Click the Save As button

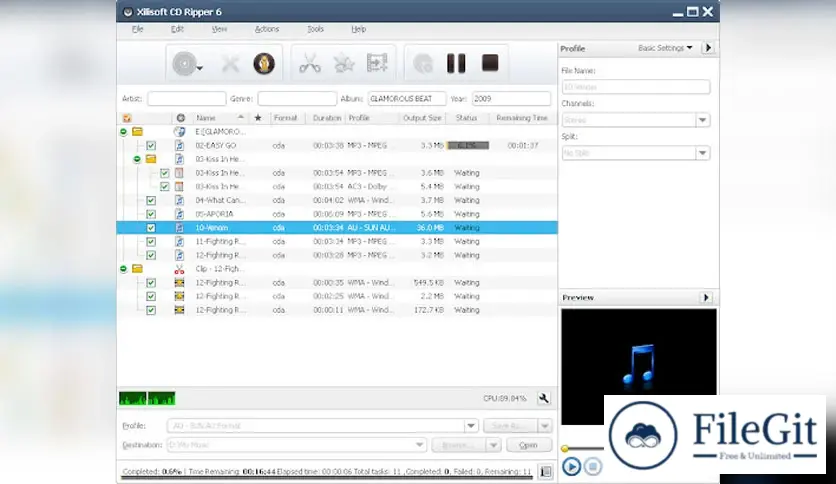tap(510, 426)
